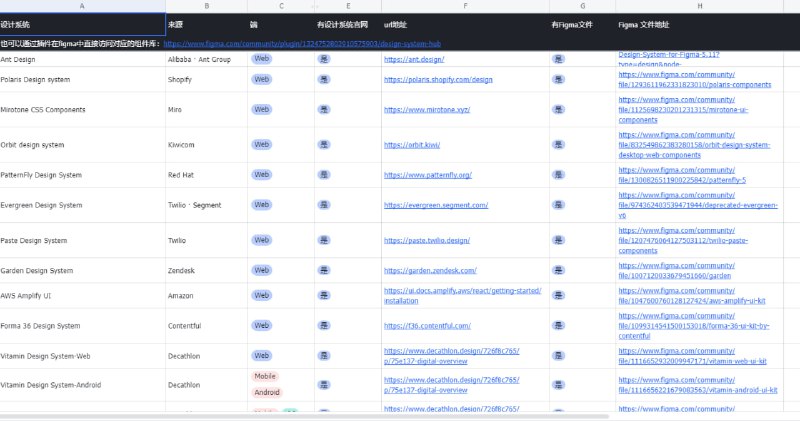This screenshot has width=800, height=421.
Task: Select the Alibaba · Ant Group cell
Action: click(206, 59)
